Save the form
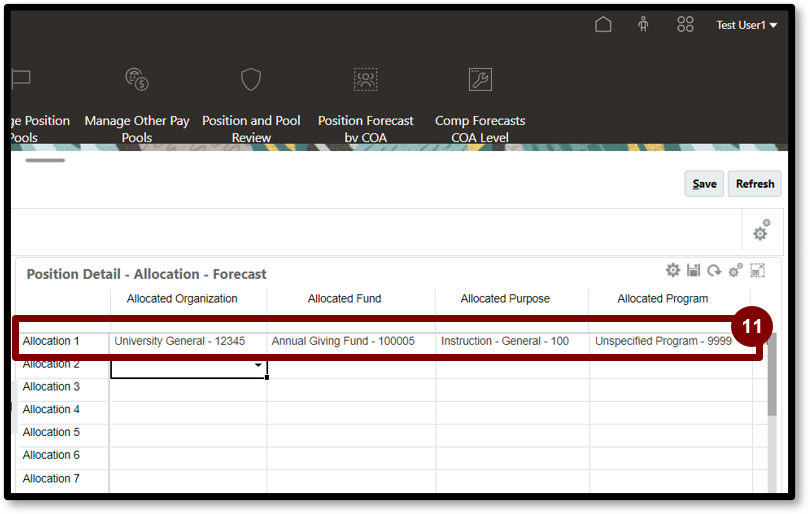810x514 pixels. pyautogui.click(x=704, y=184)
